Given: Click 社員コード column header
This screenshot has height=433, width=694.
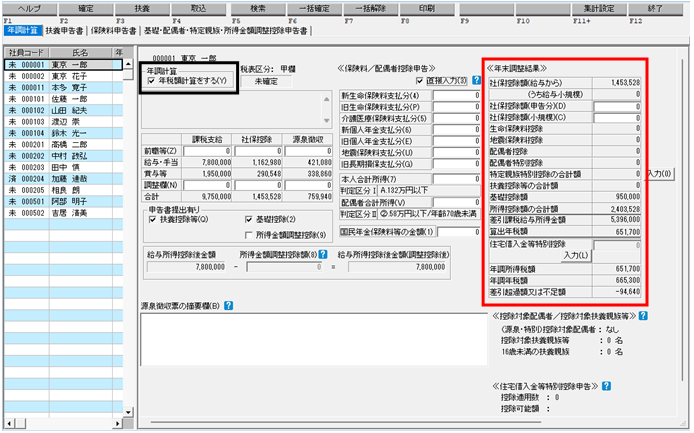Looking at the screenshot, I should (x=27, y=53).
